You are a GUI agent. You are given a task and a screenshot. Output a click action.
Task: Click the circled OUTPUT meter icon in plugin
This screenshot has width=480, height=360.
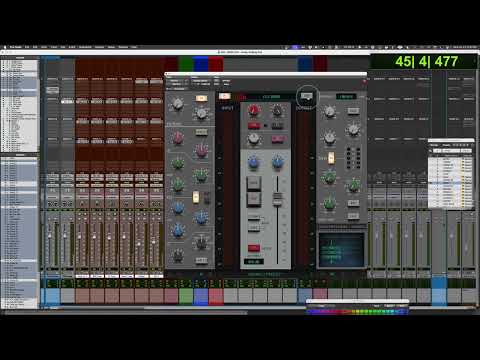307,96
